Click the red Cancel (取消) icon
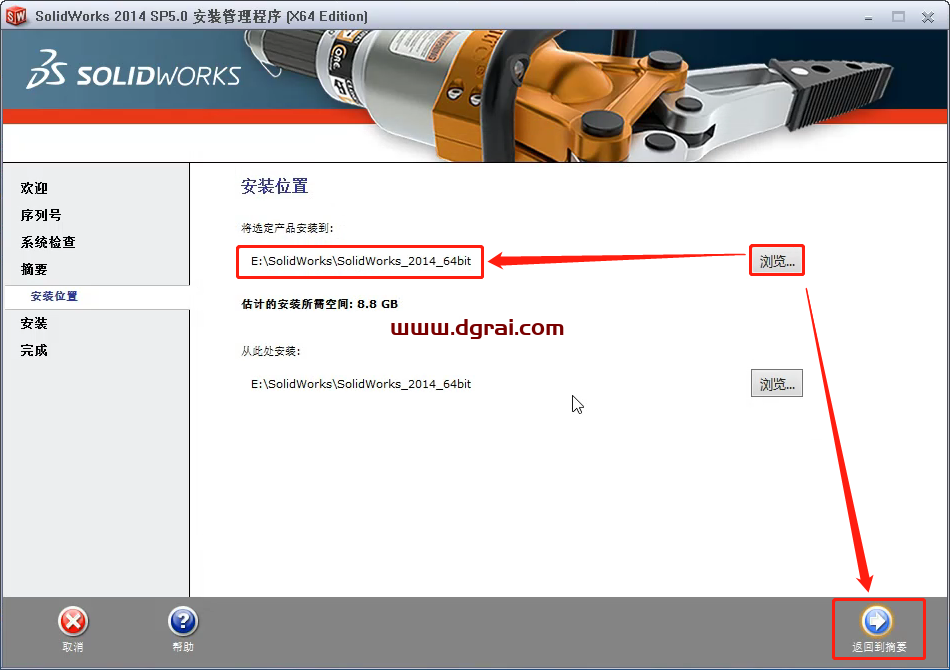Screen dimensions: 950x670 tap(73, 622)
